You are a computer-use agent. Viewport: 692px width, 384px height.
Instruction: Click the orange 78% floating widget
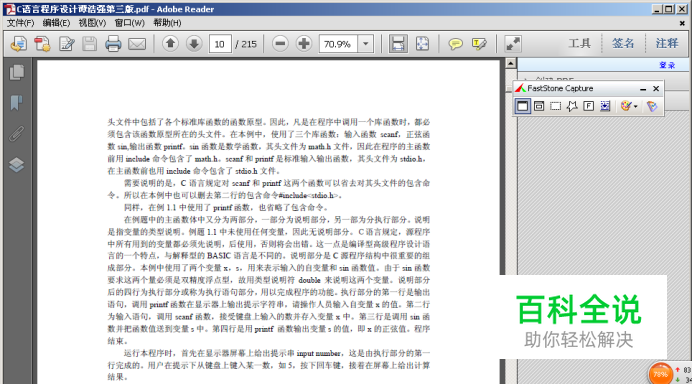coord(660,374)
